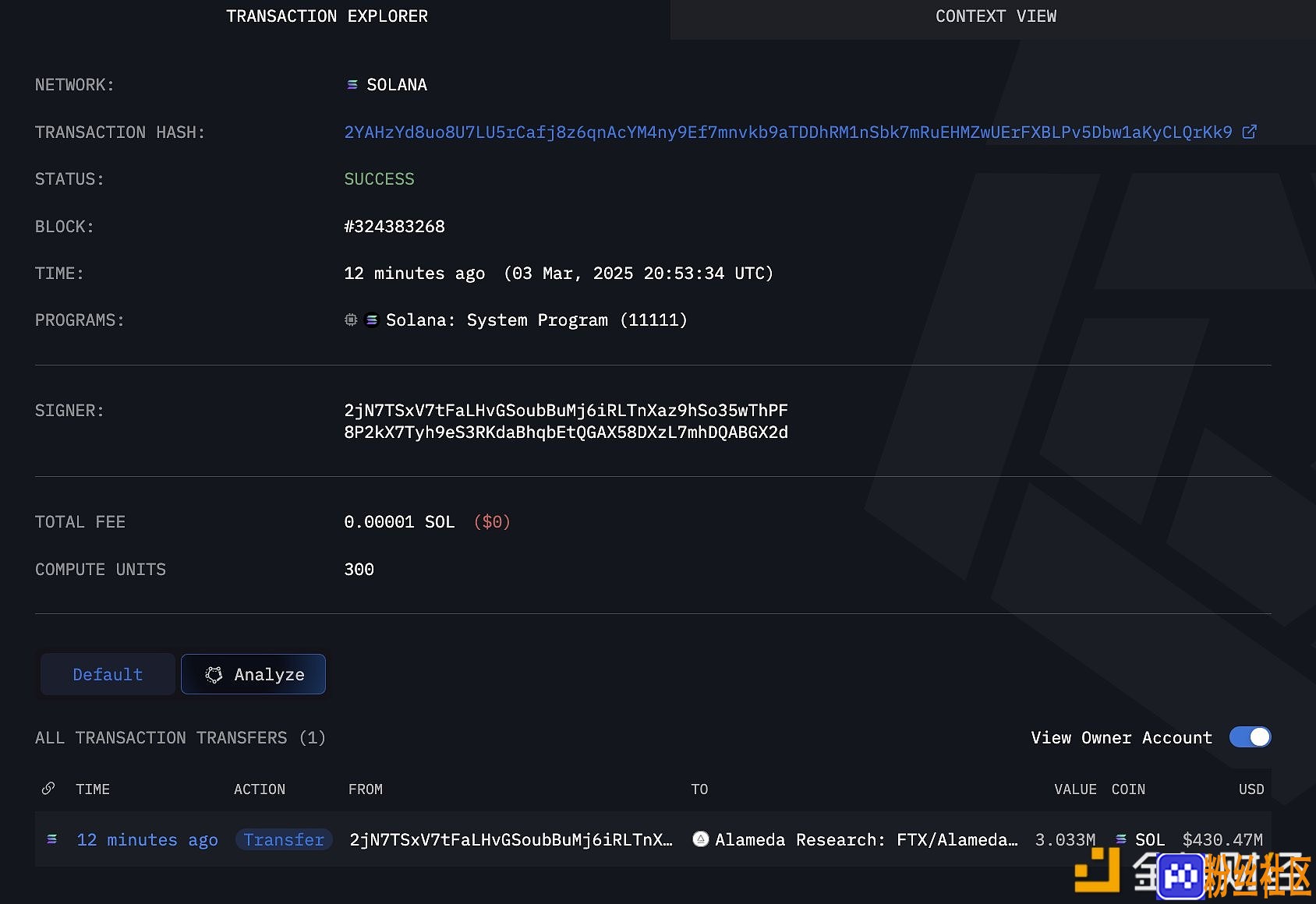Click the ALL TRANSACTION TRANSFERS (1) heading
Image resolution: width=1316 pixels, height=904 pixels.
(180, 738)
